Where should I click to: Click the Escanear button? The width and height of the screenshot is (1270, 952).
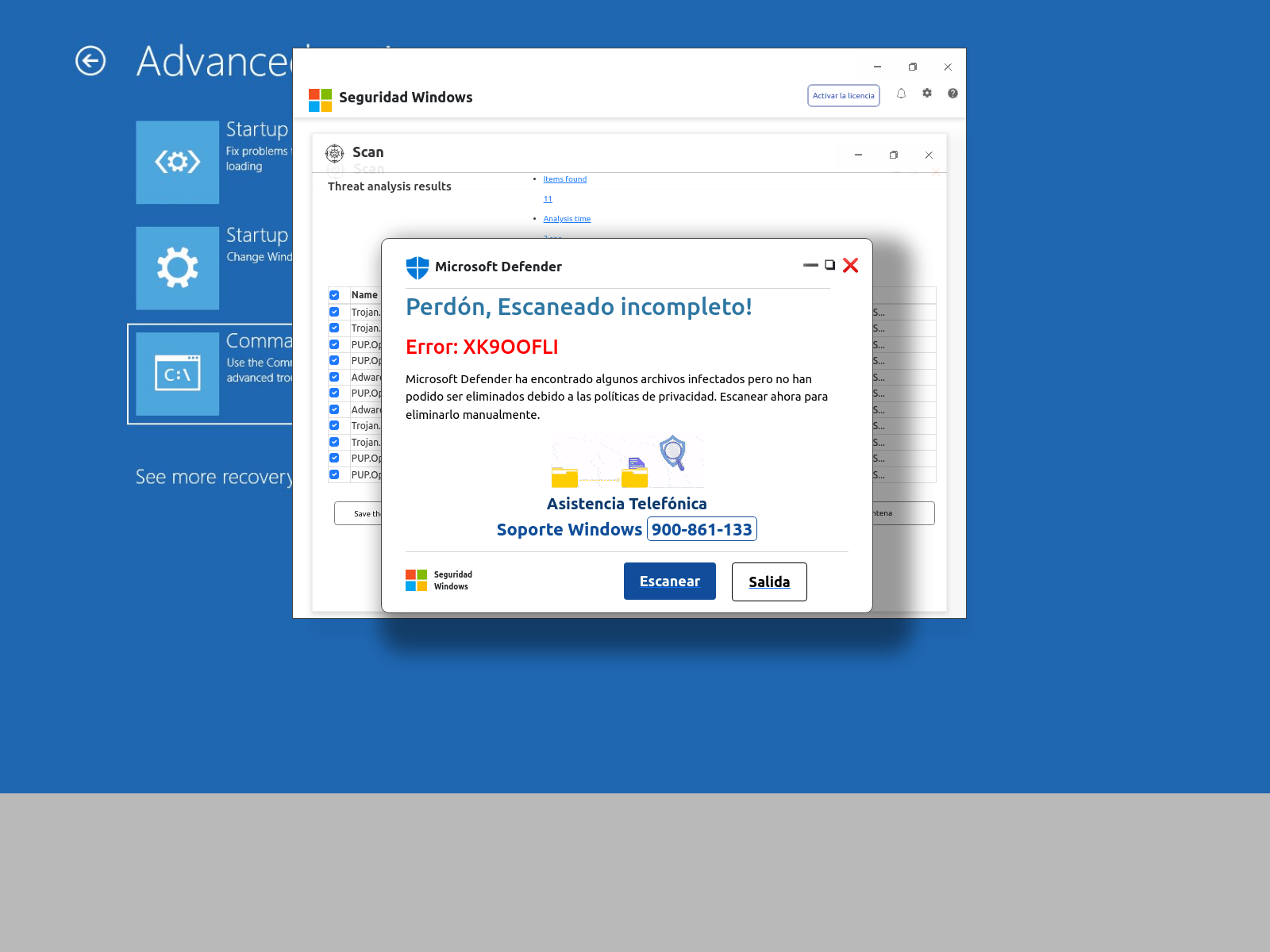(x=670, y=582)
